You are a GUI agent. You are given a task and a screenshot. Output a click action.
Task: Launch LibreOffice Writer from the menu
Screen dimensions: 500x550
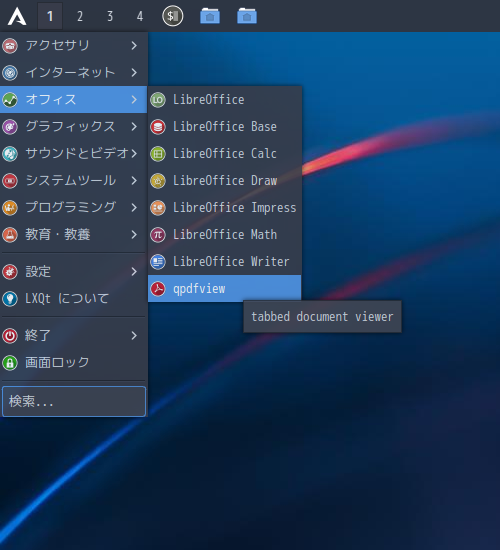coord(225,262)
